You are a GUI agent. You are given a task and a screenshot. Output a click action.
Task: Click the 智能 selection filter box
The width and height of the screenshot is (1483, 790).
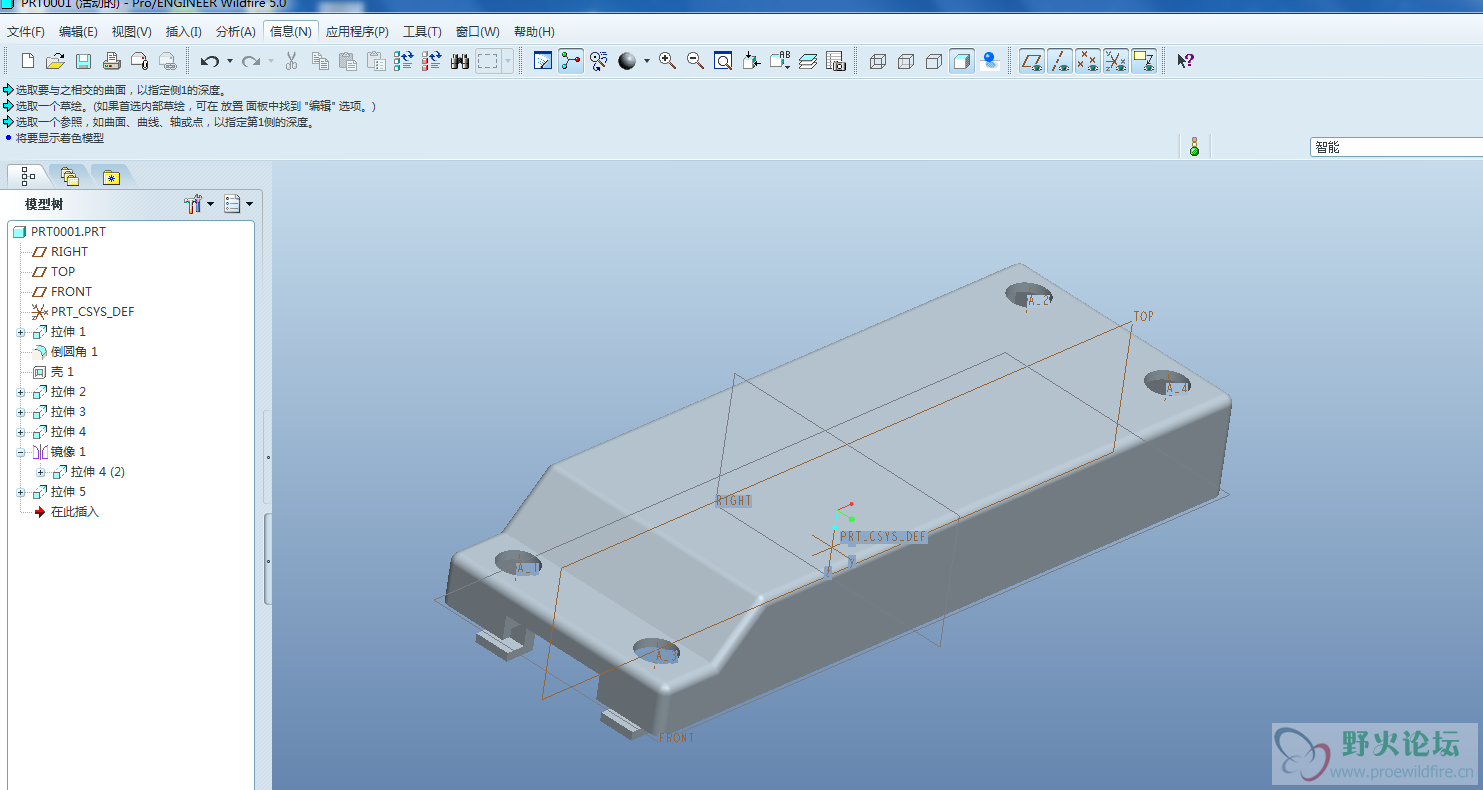tap(1396, 147)
